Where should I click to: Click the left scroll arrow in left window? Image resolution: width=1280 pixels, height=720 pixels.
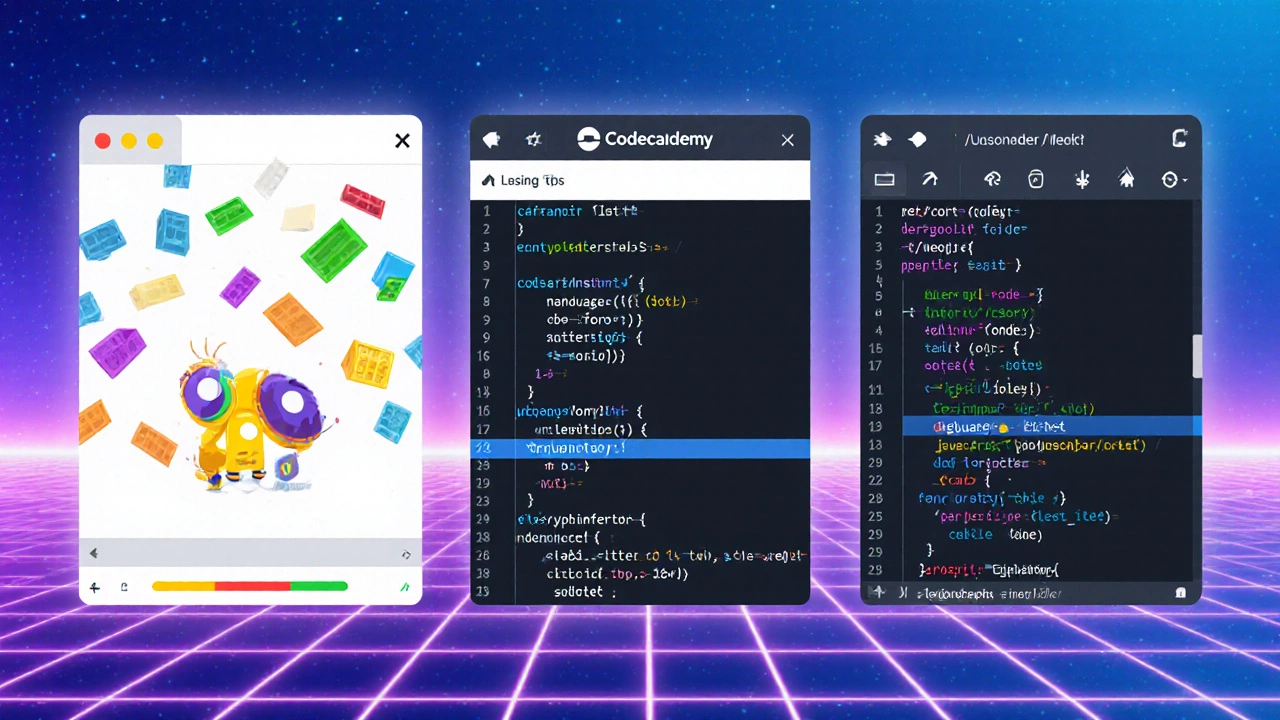pos(94,553)
